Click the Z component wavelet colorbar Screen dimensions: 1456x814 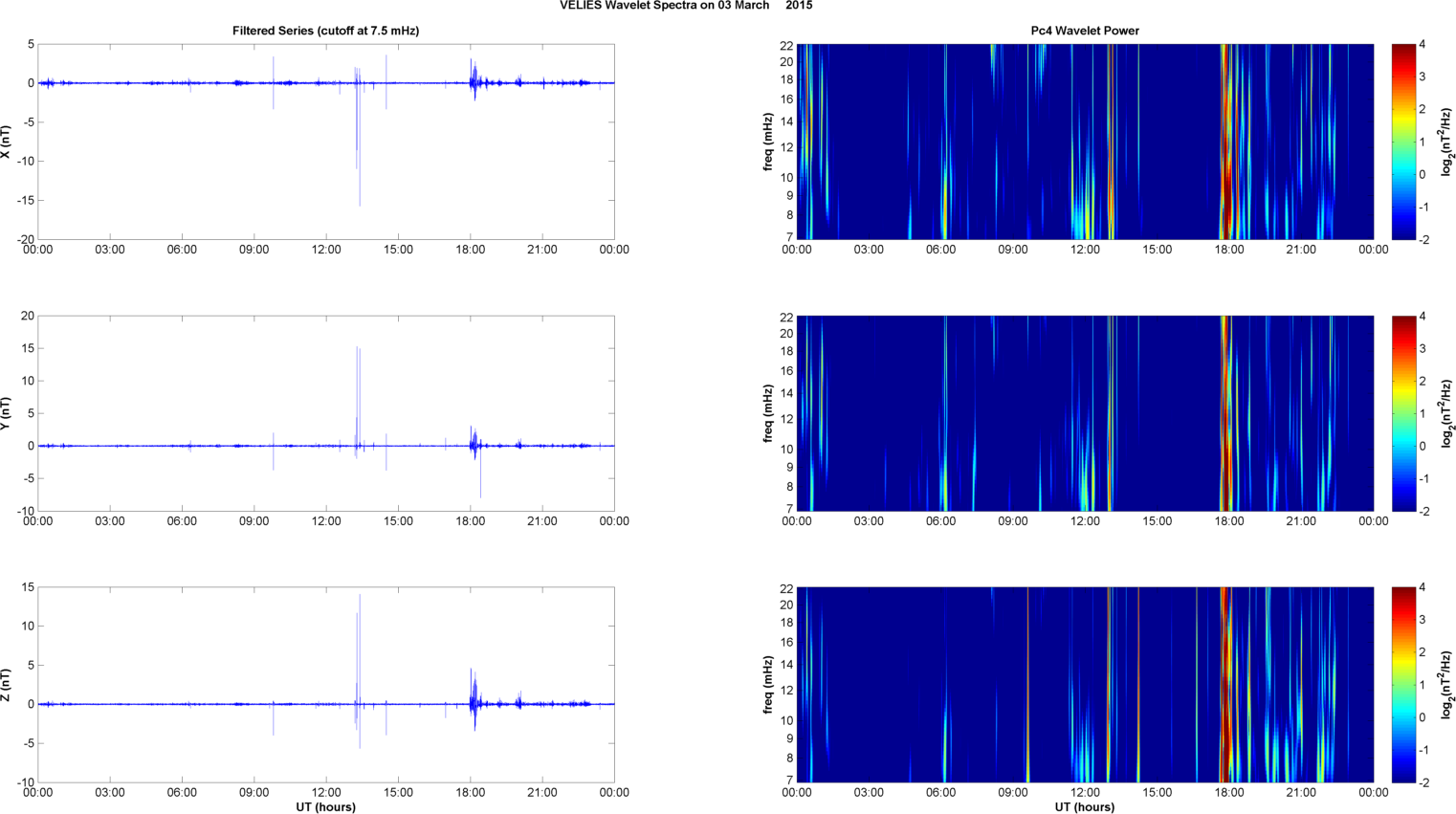(1402, 685)
